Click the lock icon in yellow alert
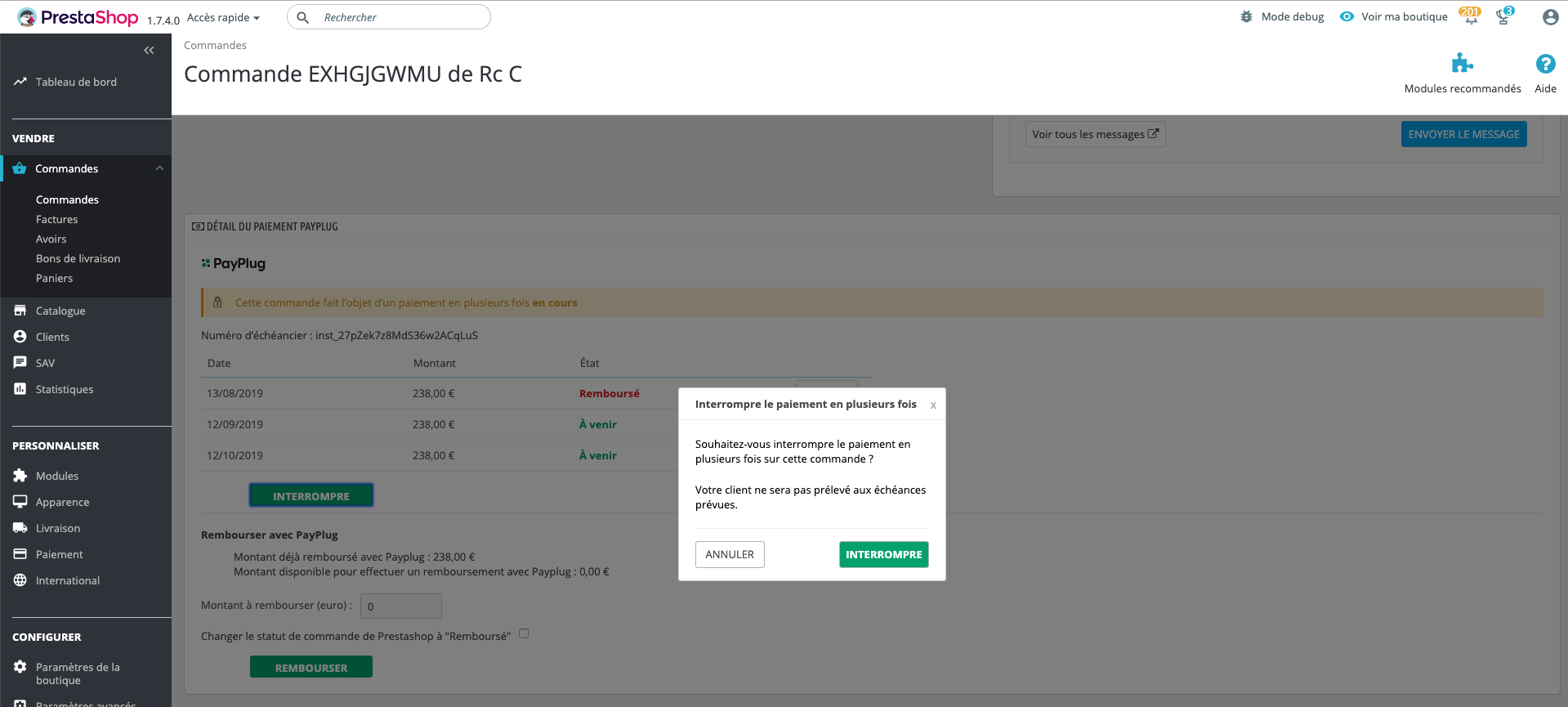 (x=217, y=302)
